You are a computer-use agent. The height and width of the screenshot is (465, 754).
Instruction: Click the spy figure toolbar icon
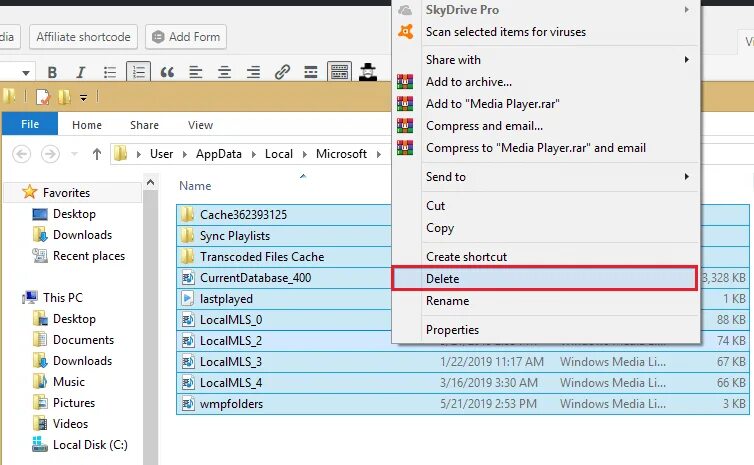368,72
